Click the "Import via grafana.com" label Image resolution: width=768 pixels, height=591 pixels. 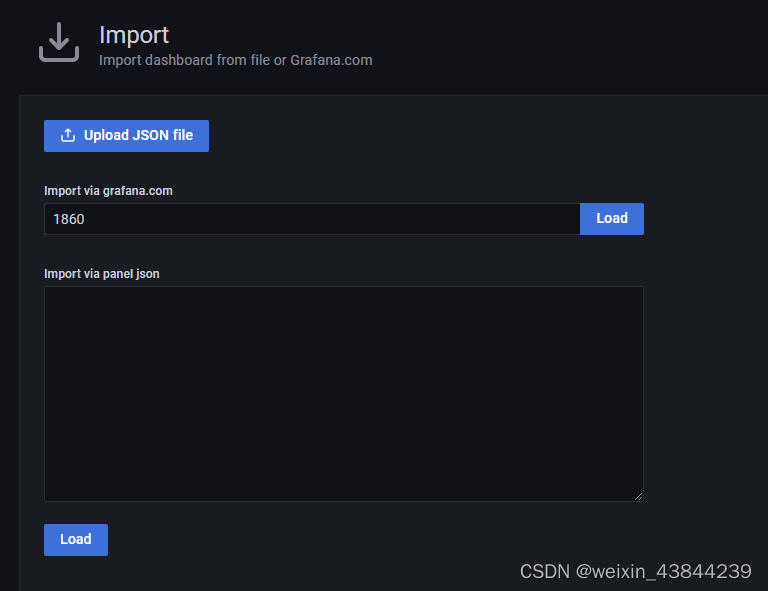(108, 191)
